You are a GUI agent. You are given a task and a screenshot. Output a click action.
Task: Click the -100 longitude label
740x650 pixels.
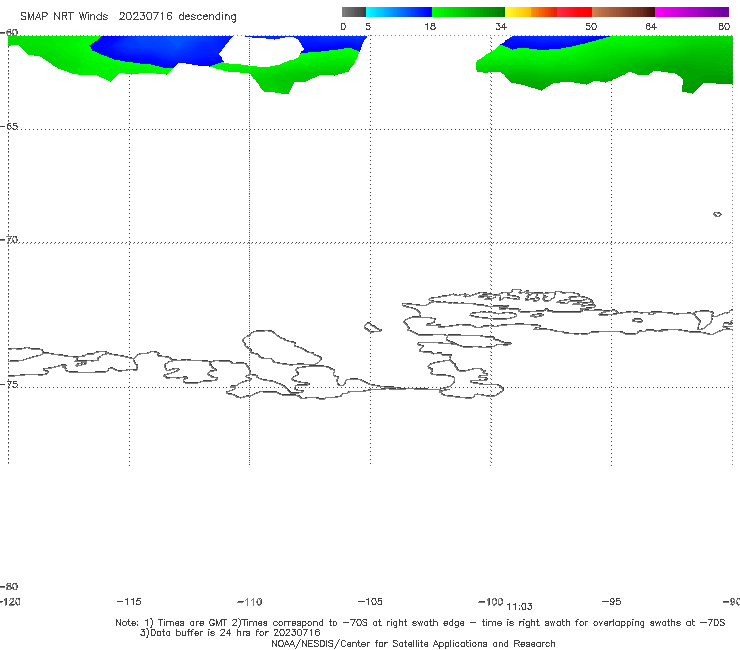(490, 601)
